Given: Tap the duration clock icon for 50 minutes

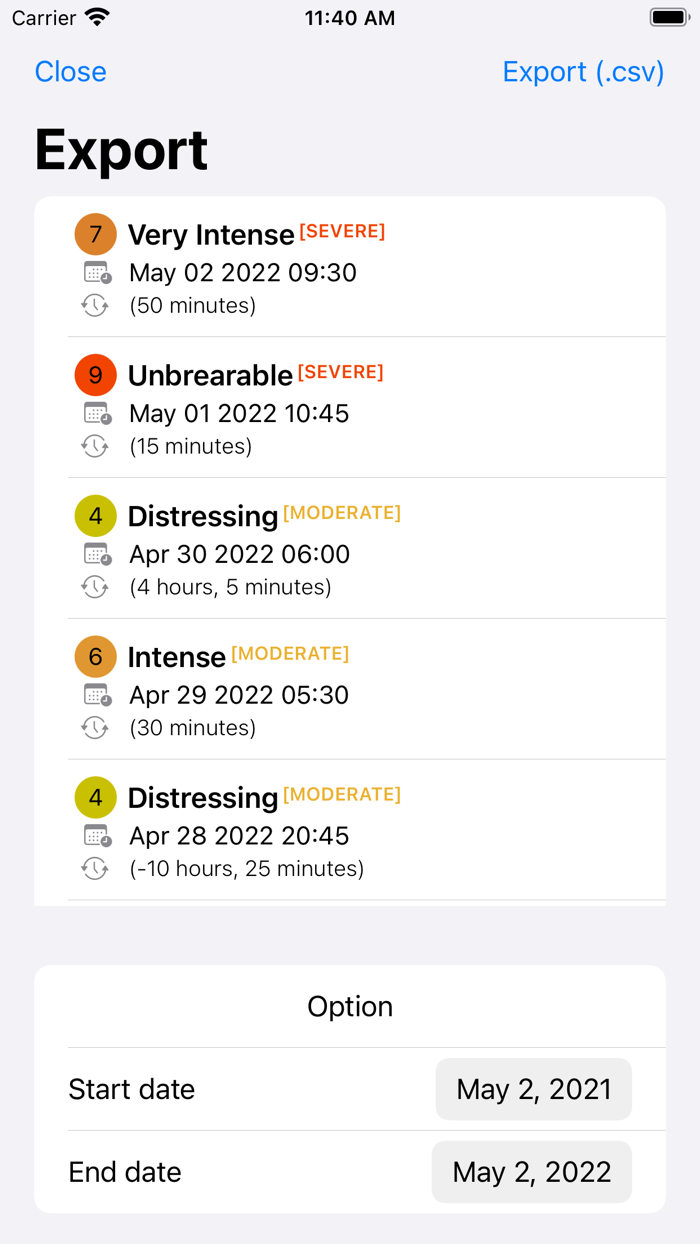Looking at the screenshot, I should tap(95, 305).
